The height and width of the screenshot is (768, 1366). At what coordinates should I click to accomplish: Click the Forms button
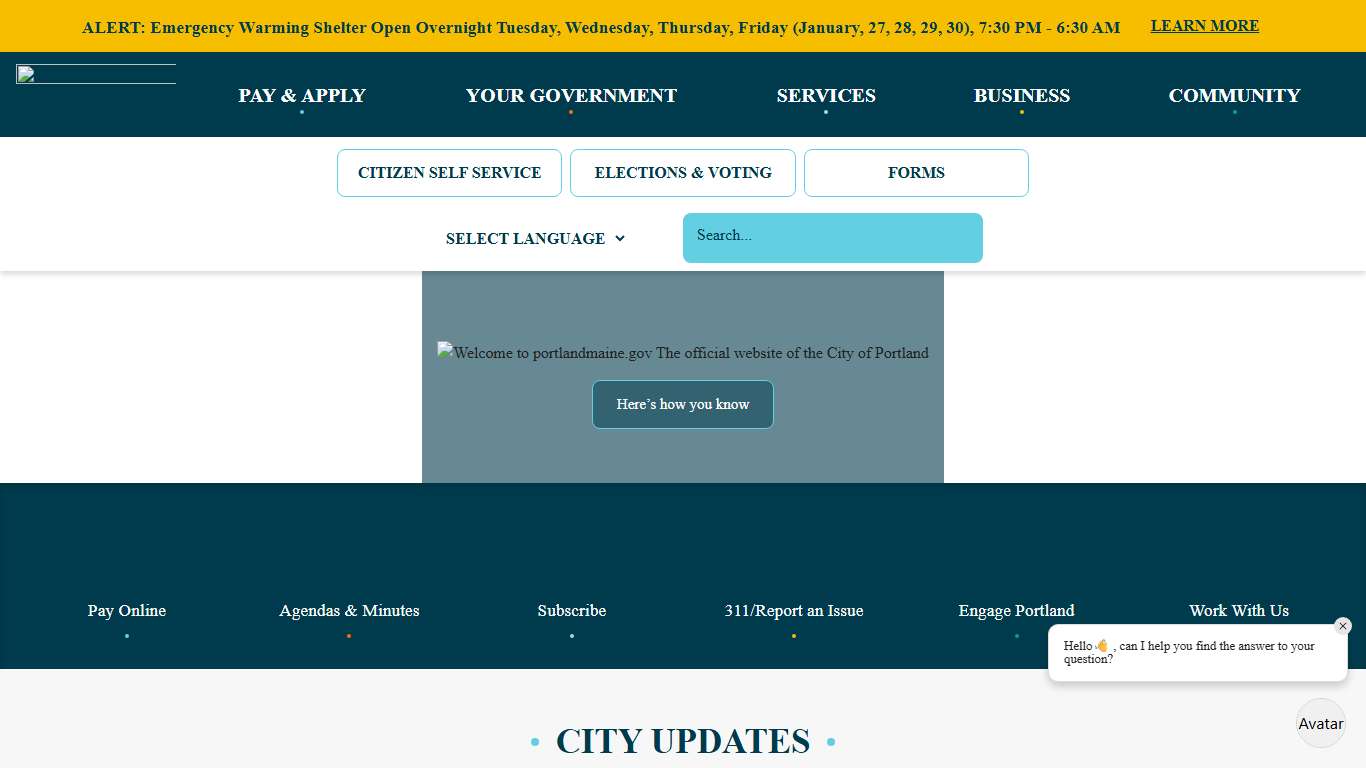coord(916,172)
